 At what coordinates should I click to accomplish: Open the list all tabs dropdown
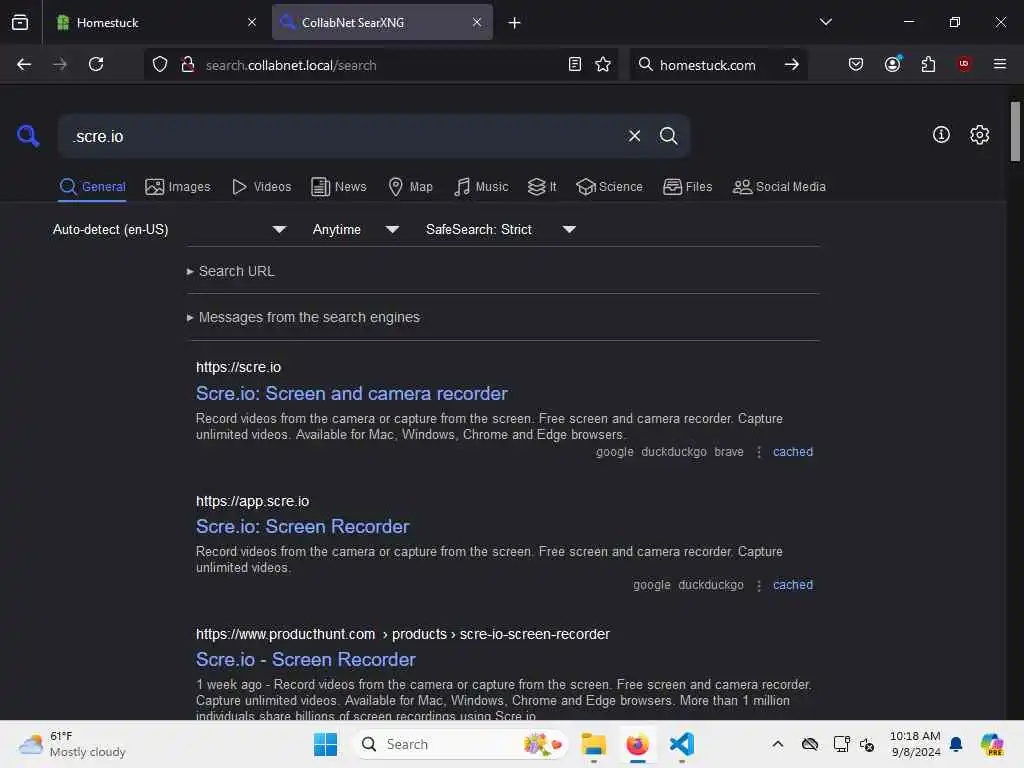point(825,22)
